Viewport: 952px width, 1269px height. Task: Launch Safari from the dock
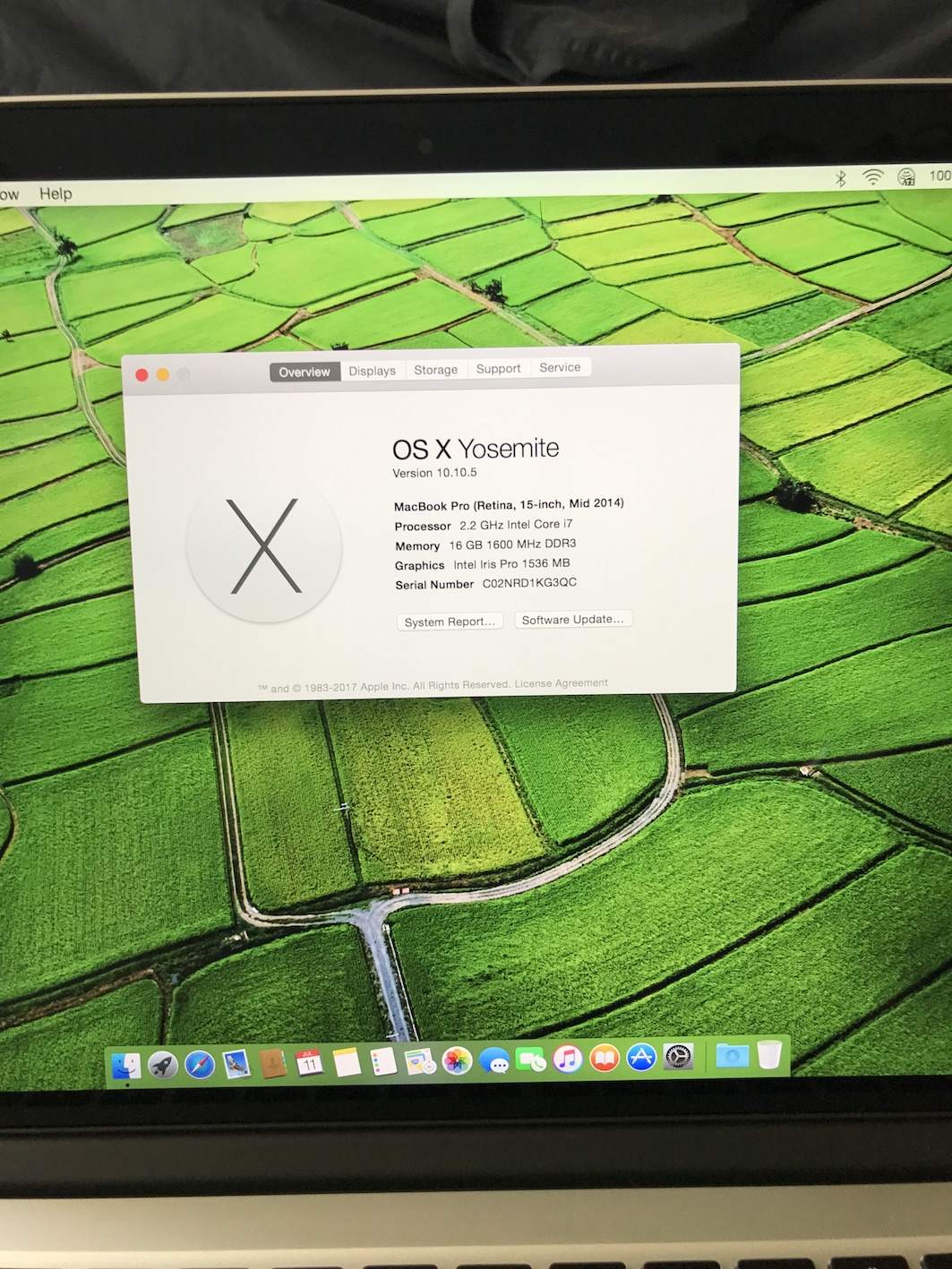[x=200, y=1065]
